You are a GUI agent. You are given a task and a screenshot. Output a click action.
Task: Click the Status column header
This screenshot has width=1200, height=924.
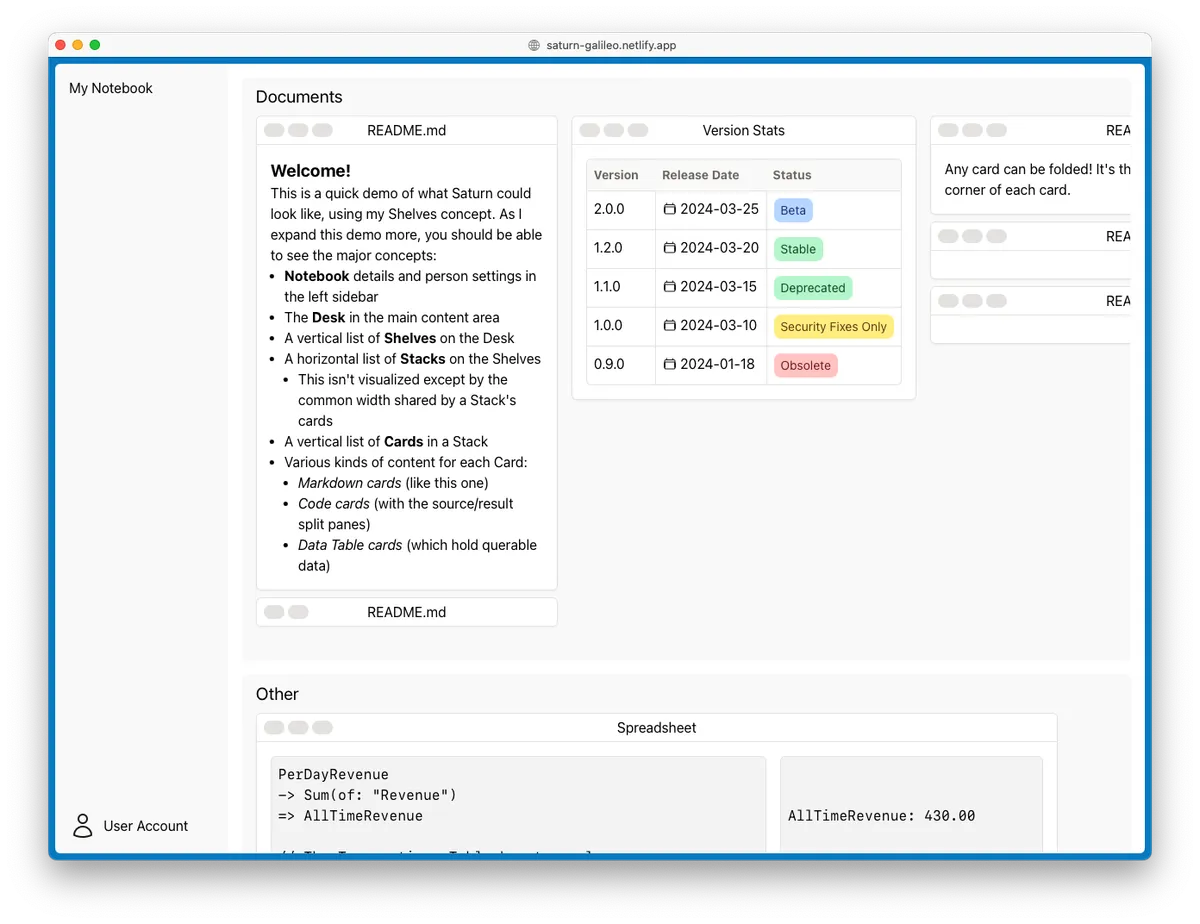(x=792, y=175)
